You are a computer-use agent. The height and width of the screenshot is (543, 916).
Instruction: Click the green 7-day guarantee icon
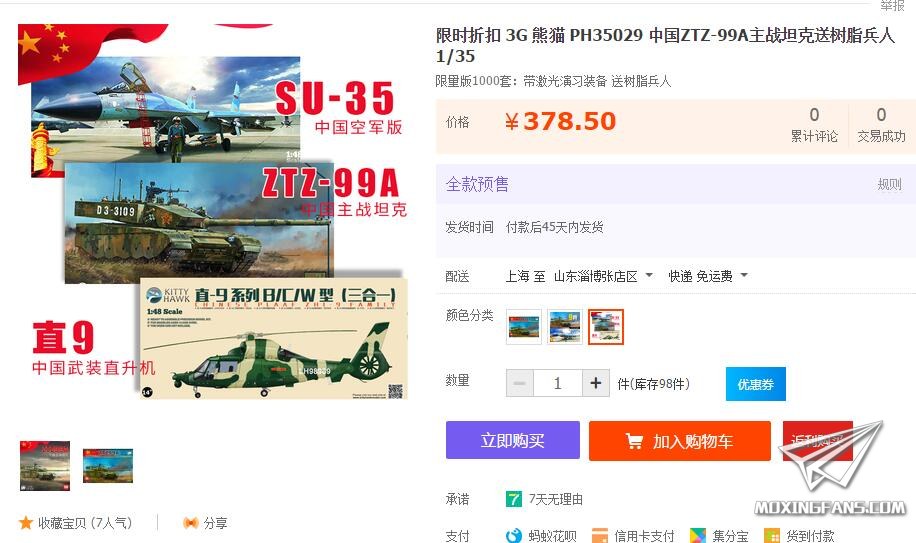(x=513, y=499)
